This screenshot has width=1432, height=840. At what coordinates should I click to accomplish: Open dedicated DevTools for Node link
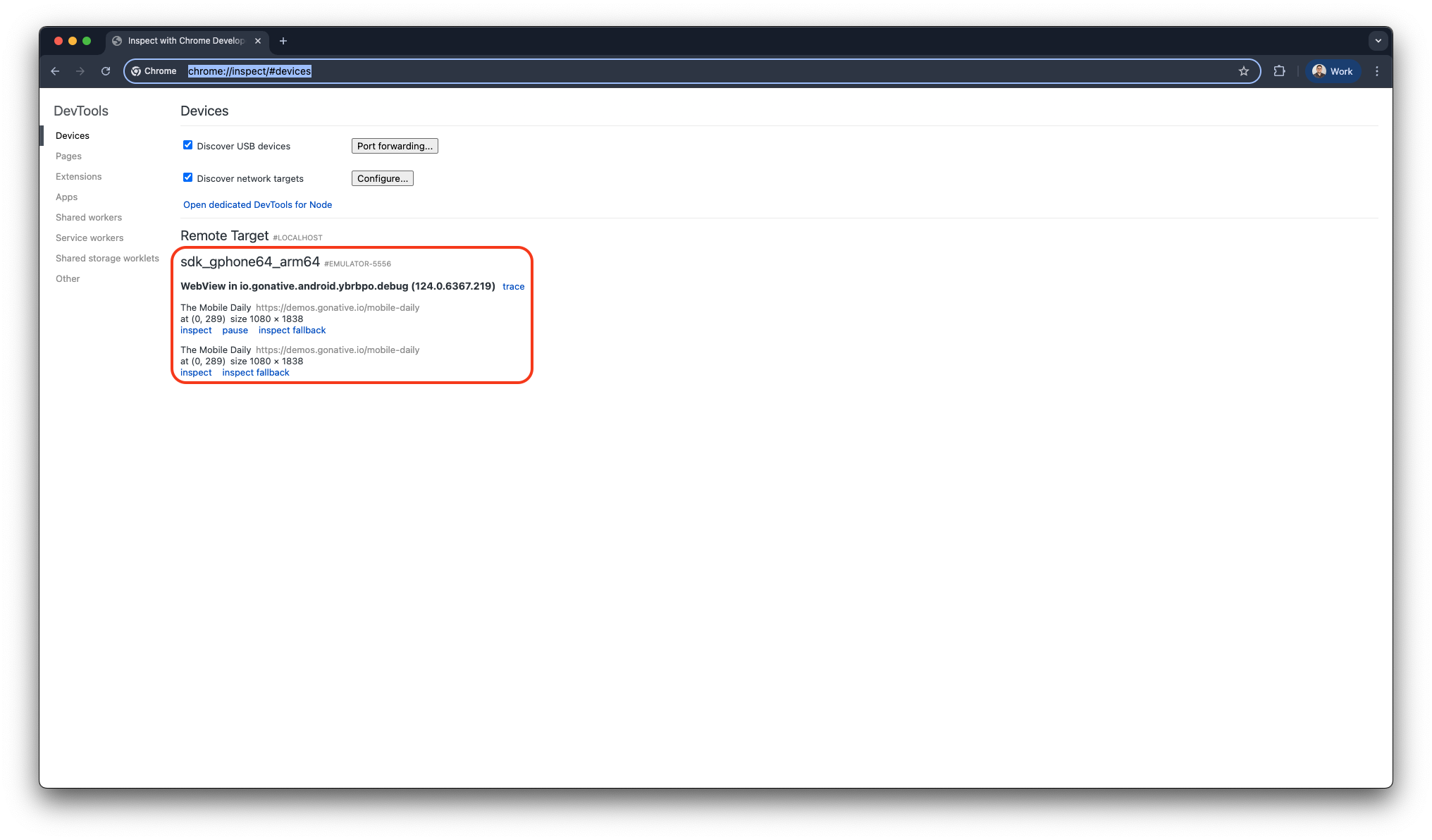tap(257, 205)
